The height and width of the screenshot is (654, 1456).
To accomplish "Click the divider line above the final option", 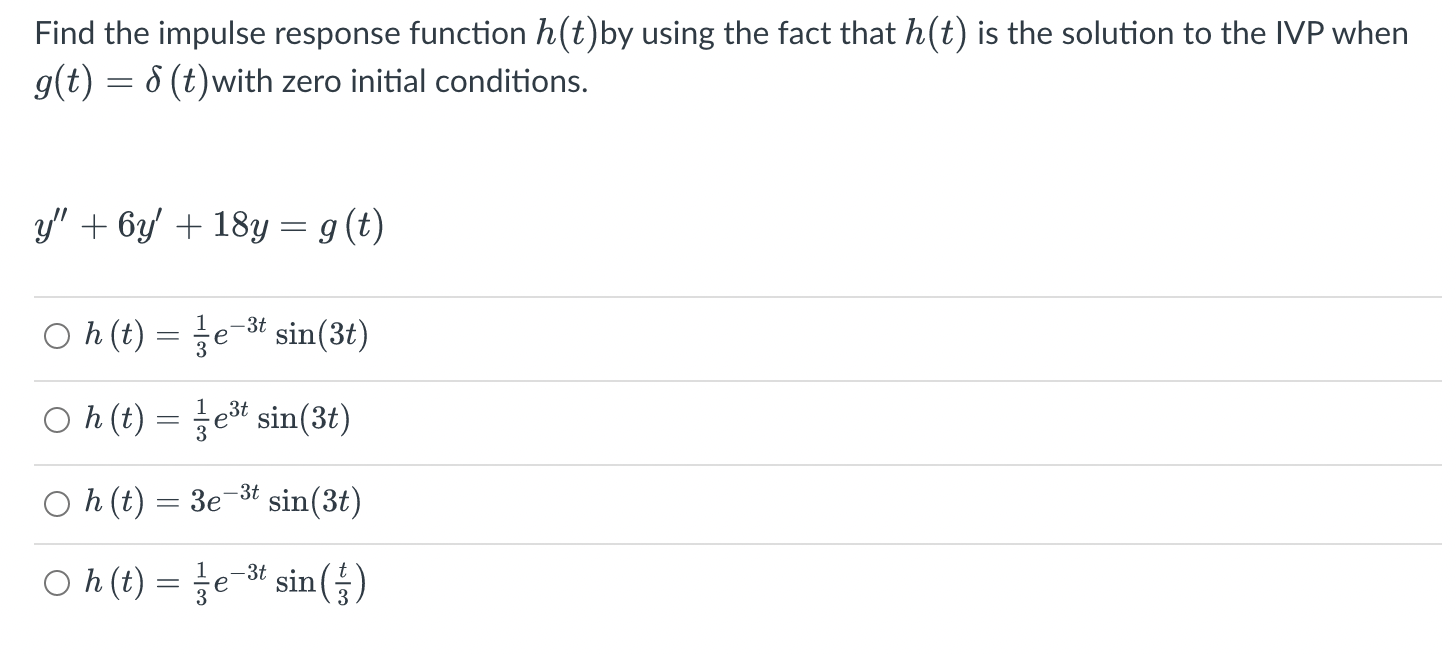I will (700, 544).
